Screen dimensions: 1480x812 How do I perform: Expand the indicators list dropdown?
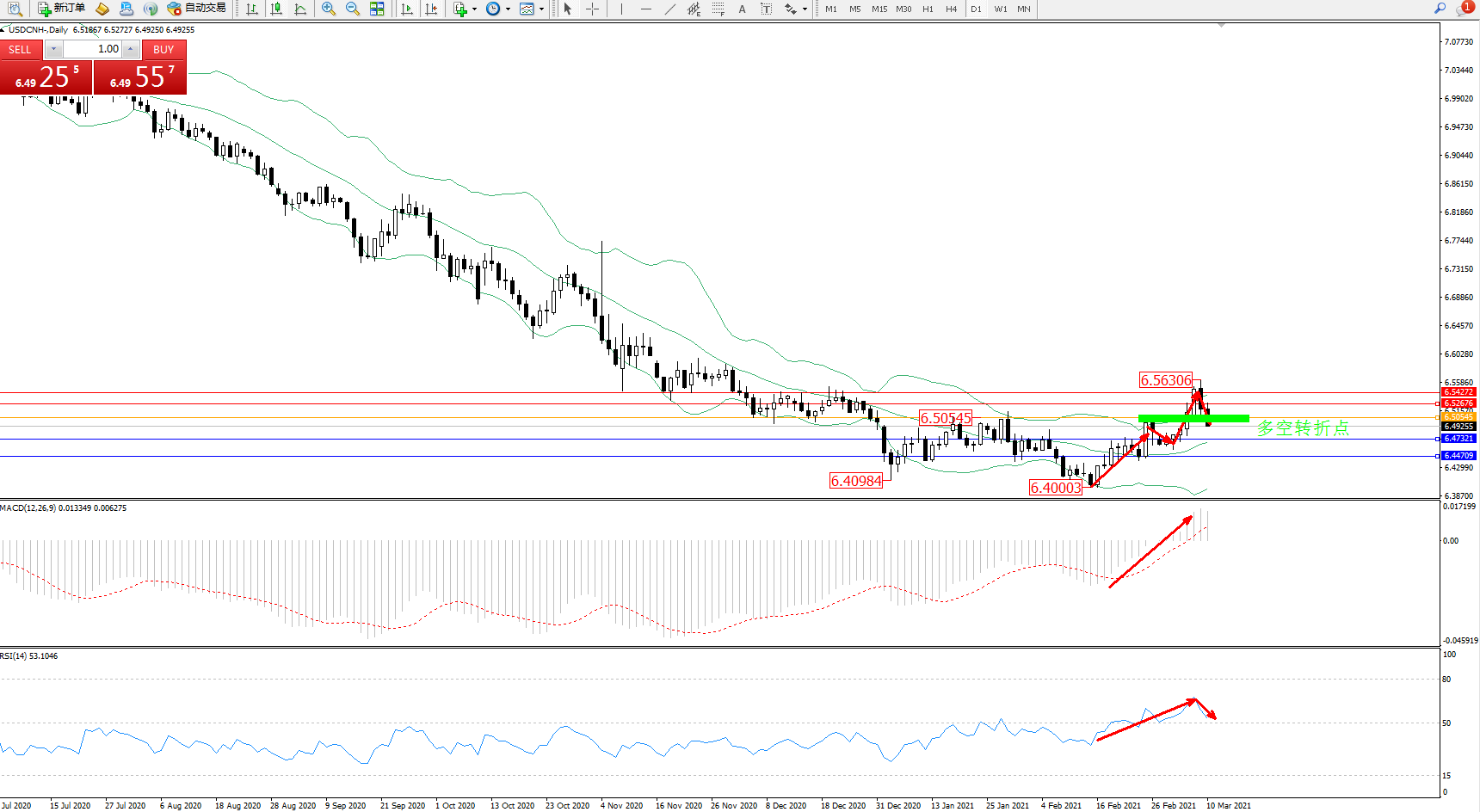point(474,9)
